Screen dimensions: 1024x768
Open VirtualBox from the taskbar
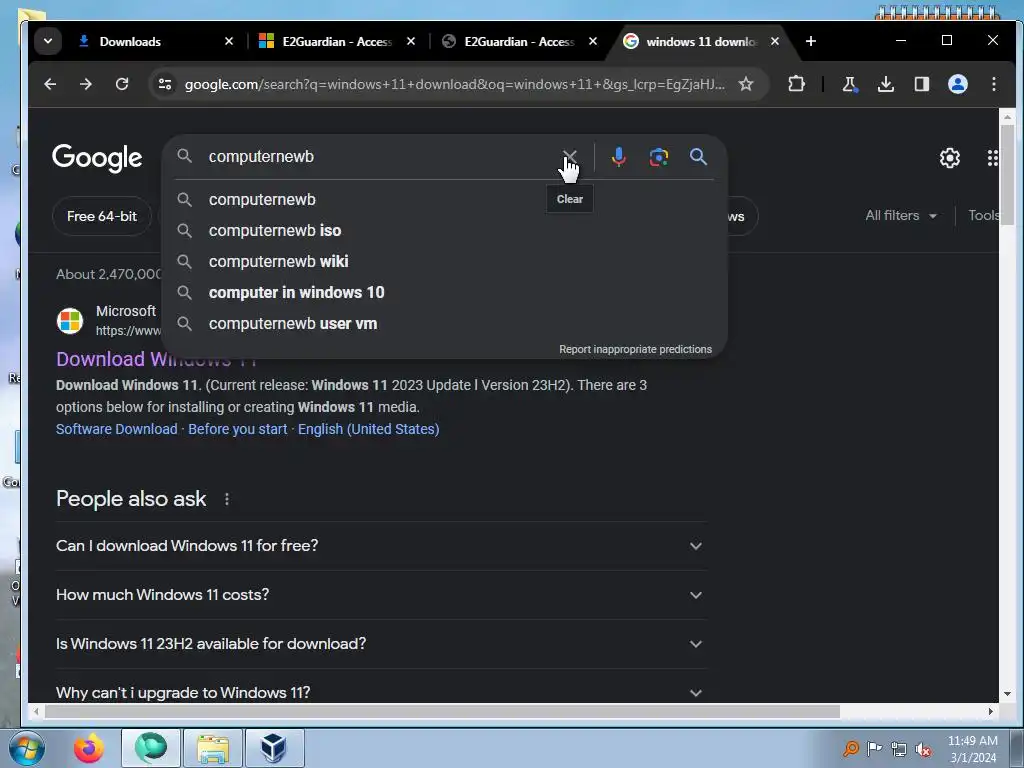(x=274, y=749)
